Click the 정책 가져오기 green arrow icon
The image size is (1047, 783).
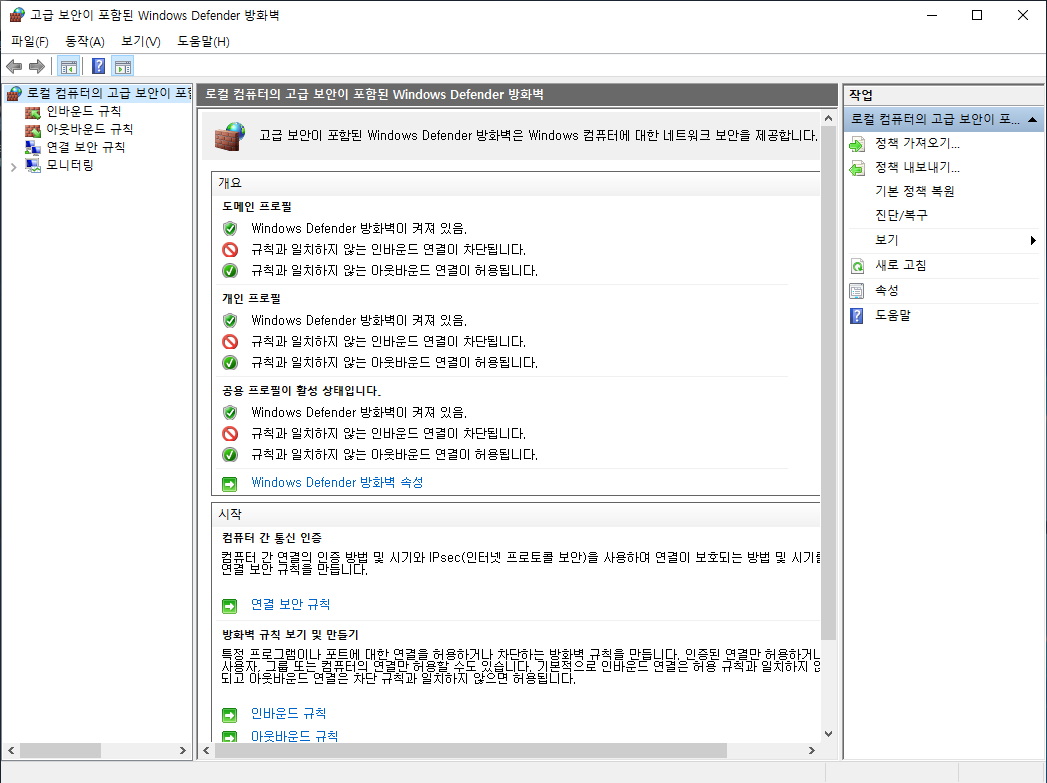click(x=857, y=144)
